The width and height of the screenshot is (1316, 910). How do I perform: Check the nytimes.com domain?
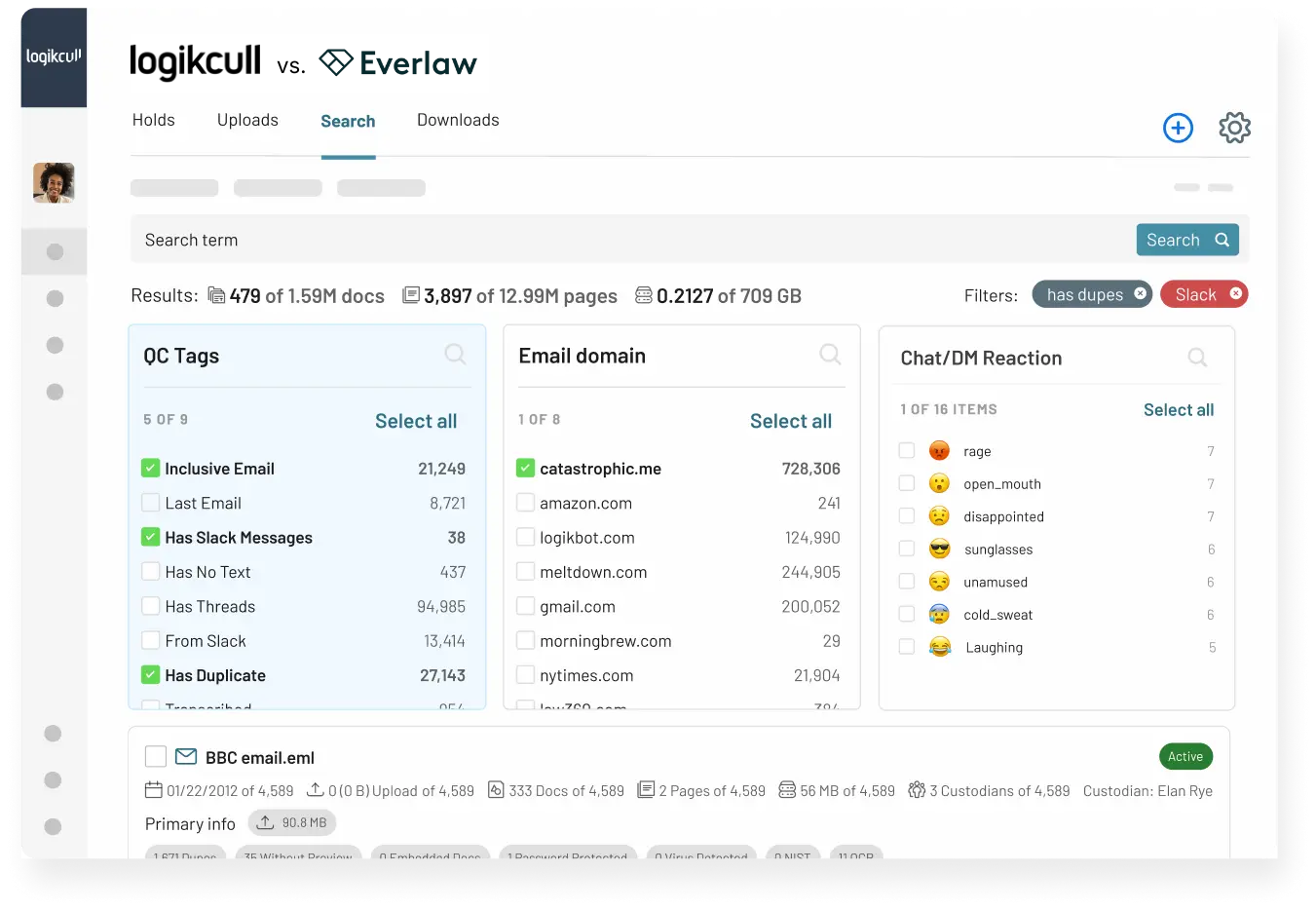coord(525,674)
